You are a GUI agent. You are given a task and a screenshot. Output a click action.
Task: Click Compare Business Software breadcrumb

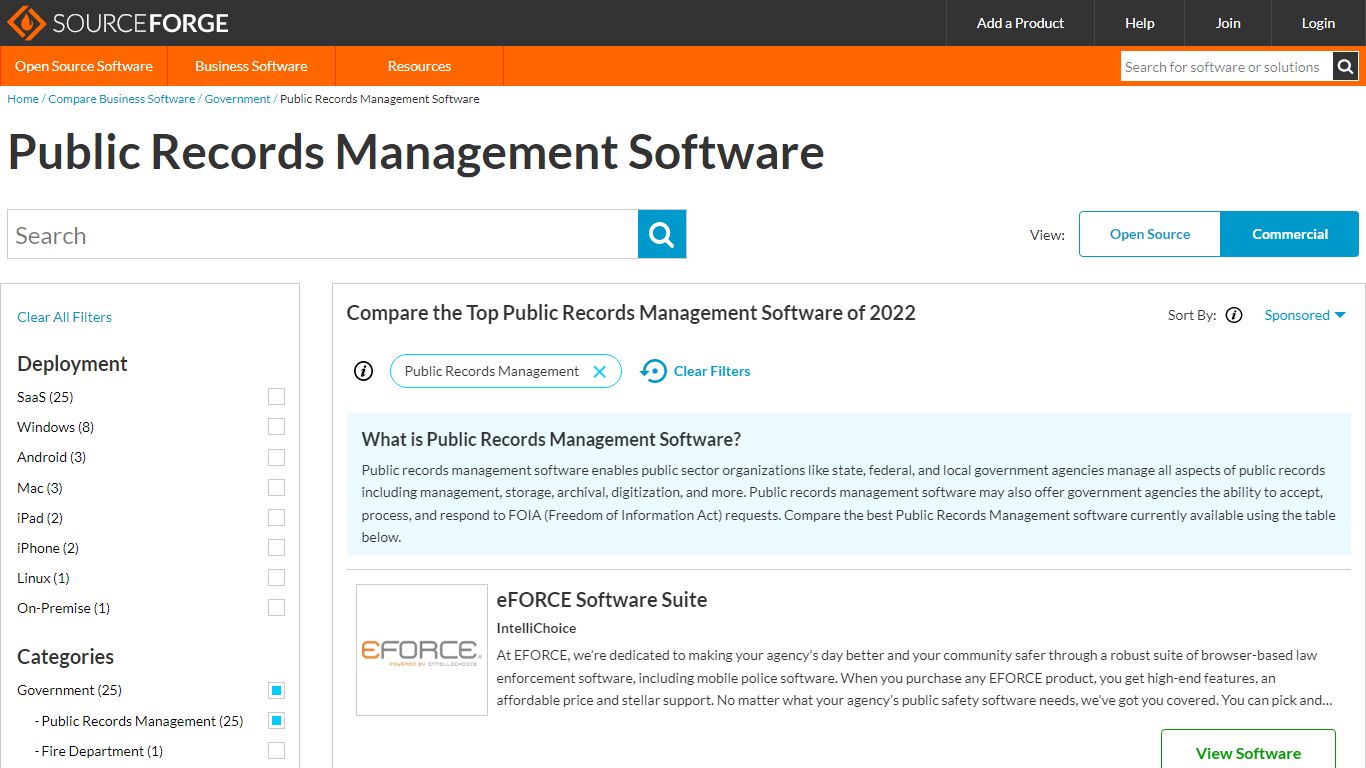[122, 99]
